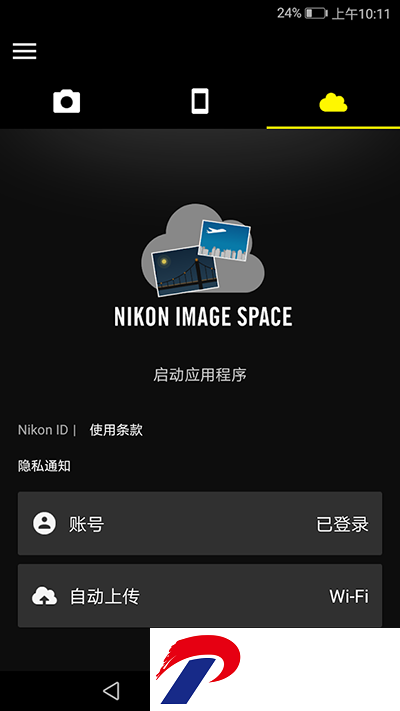Tap the battery status icon
The image size is (400, 711).
pyautogui.click(x=316, y=14)
